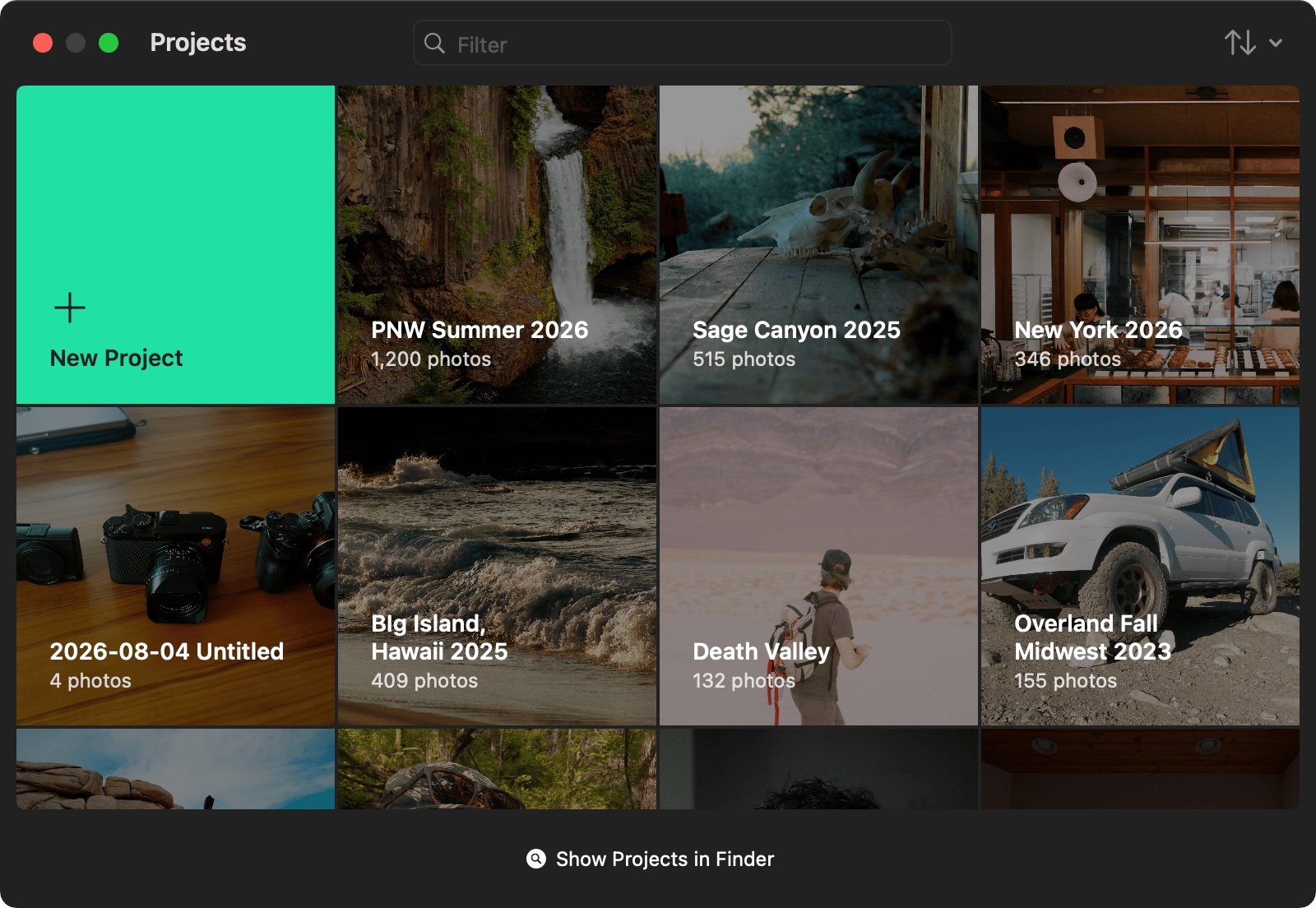Close the Projects window with red button

click(43, 43)
